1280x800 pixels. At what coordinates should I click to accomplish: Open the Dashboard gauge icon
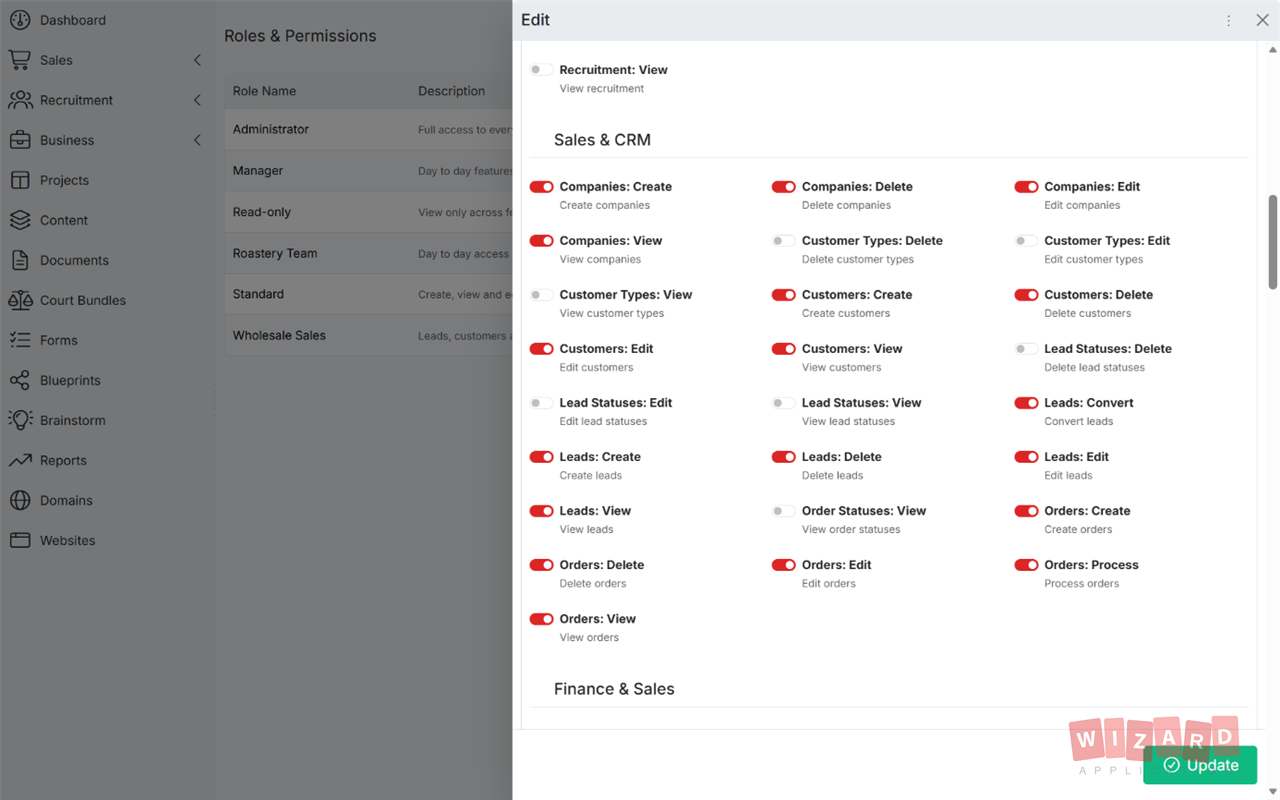(x=20, y=20)
